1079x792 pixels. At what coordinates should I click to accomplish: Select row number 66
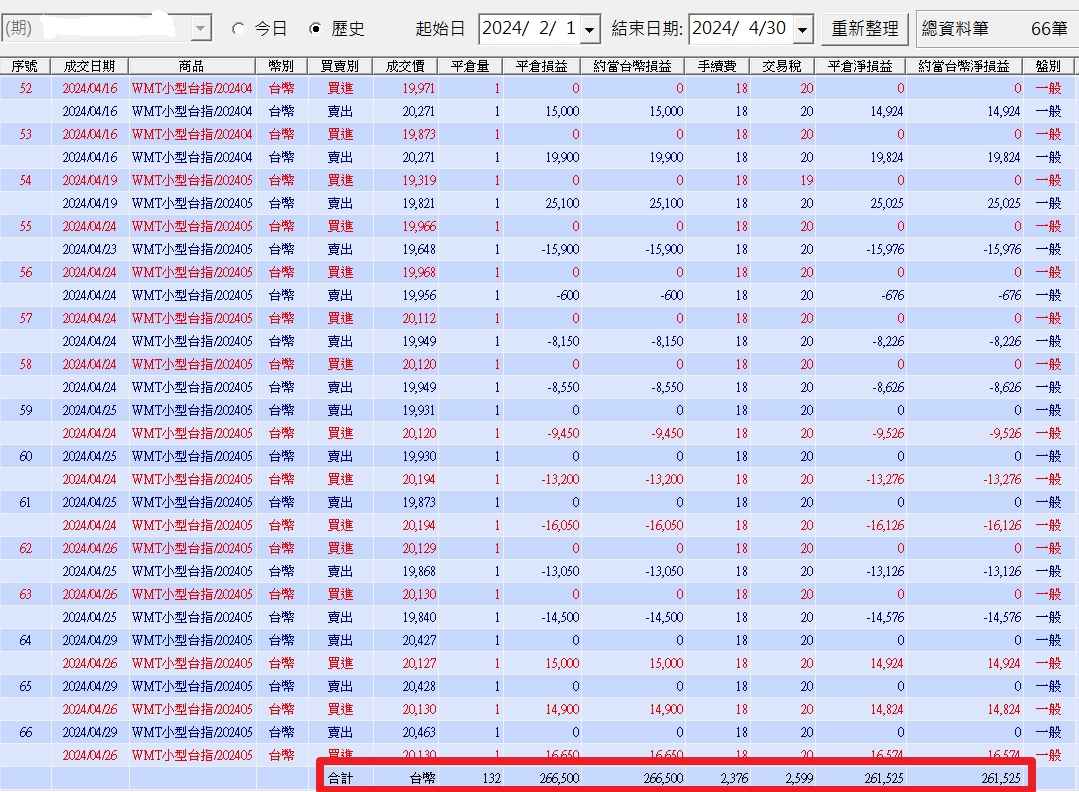click(25, 733)
